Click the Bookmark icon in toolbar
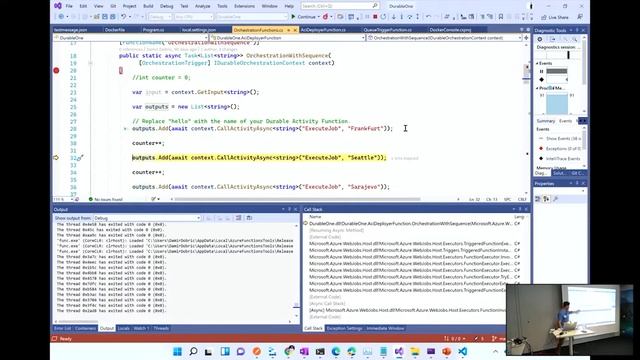Image resolution: width=640 pixels, height=360 pixels. click(501, 17)
